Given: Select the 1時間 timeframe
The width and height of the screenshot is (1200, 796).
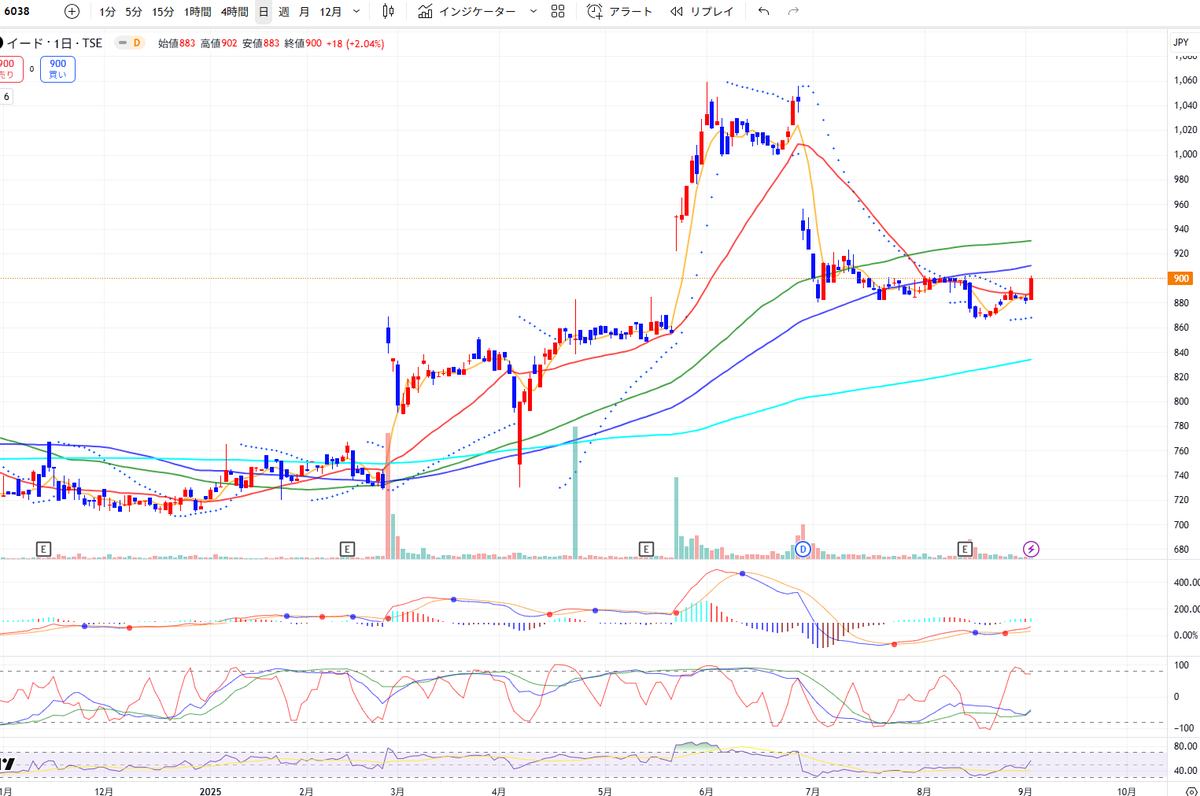Looking at the screenshot, I should (197, 12).
